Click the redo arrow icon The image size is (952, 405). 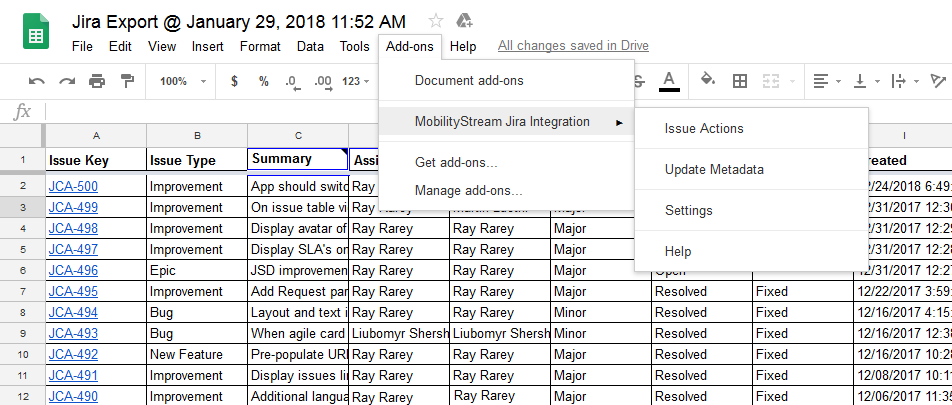(67, 81)
